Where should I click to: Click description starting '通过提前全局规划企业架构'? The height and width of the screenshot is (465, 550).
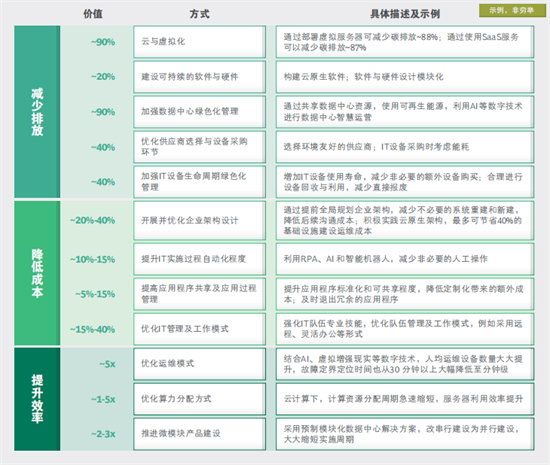coord(405,220)
